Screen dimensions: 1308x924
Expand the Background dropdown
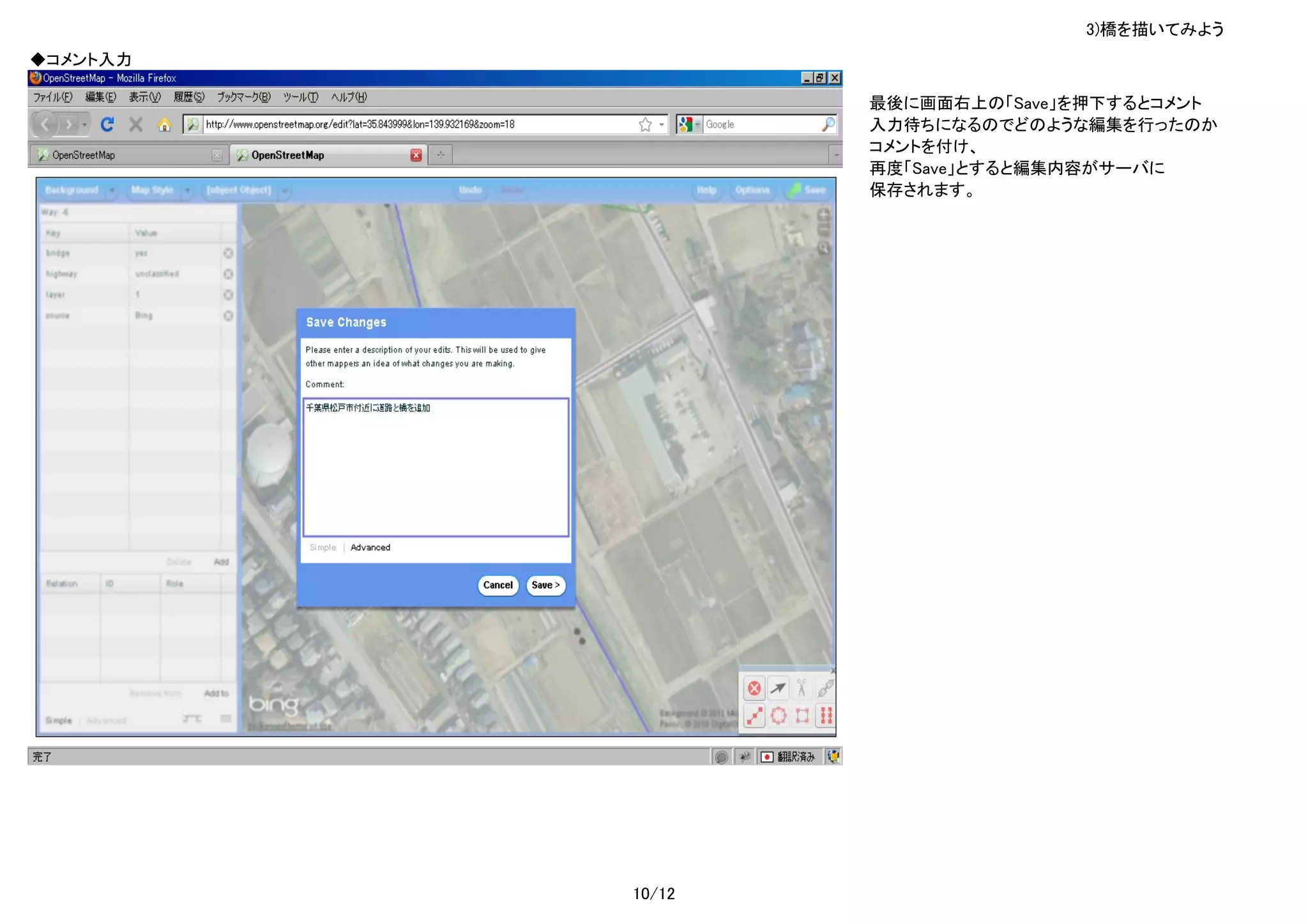[x=112, y=190]
